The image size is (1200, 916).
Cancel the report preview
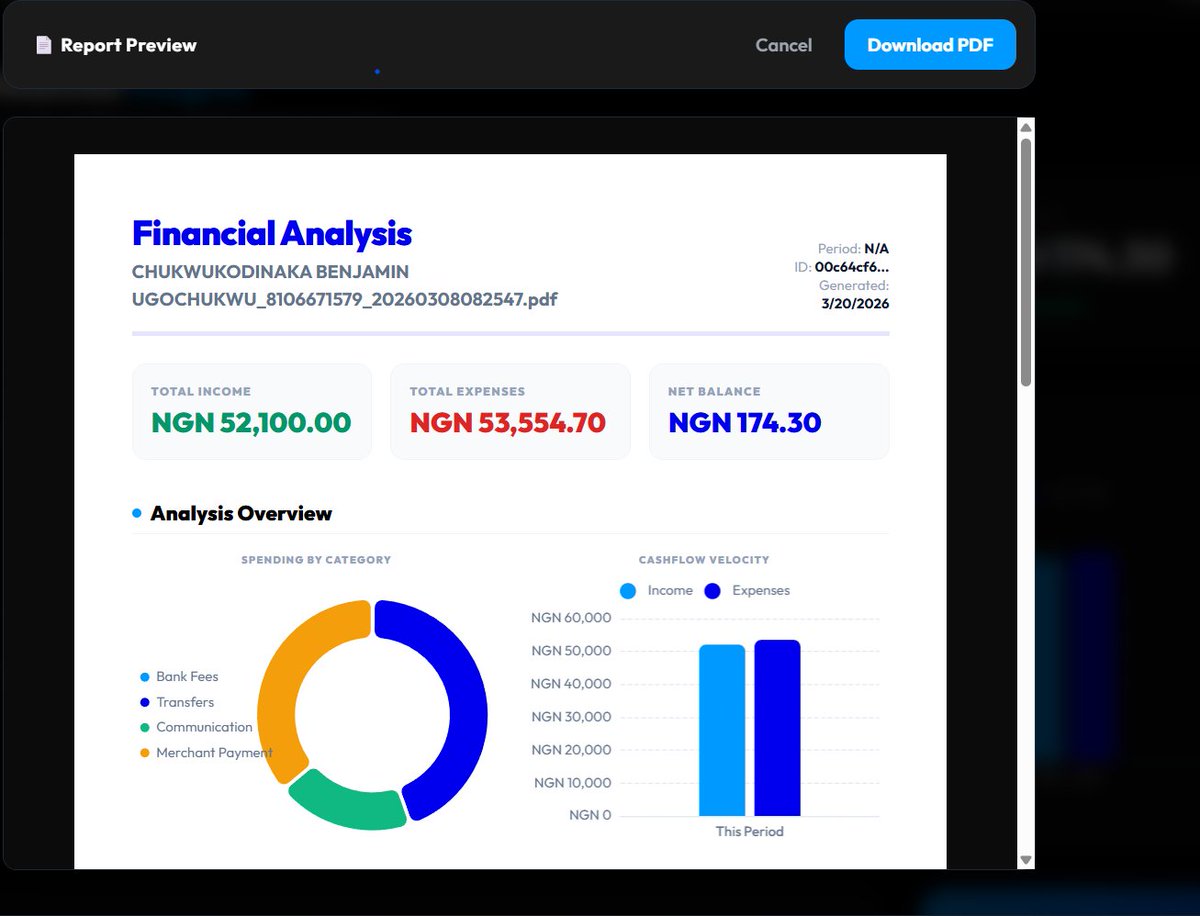784,45
